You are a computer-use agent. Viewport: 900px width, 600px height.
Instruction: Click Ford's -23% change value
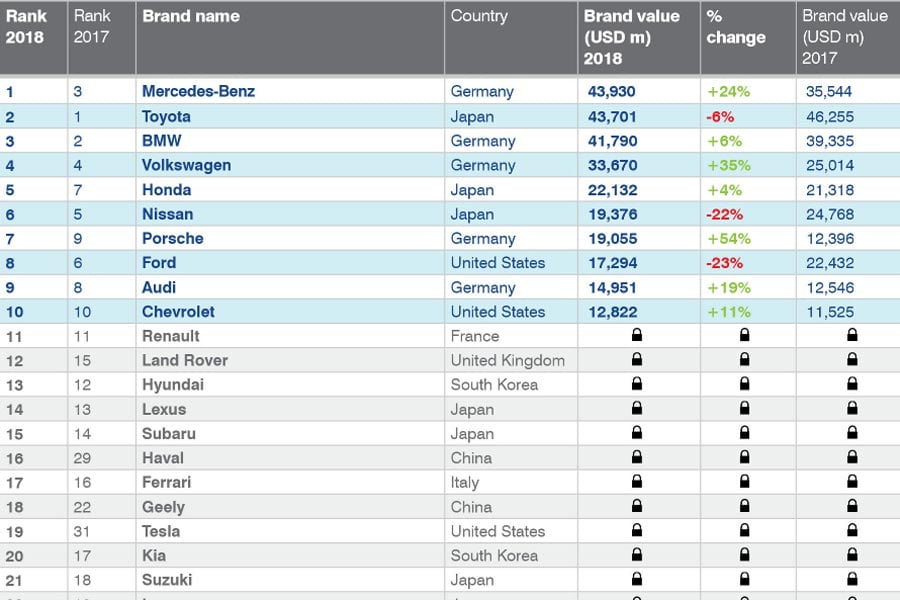point(727,263)
